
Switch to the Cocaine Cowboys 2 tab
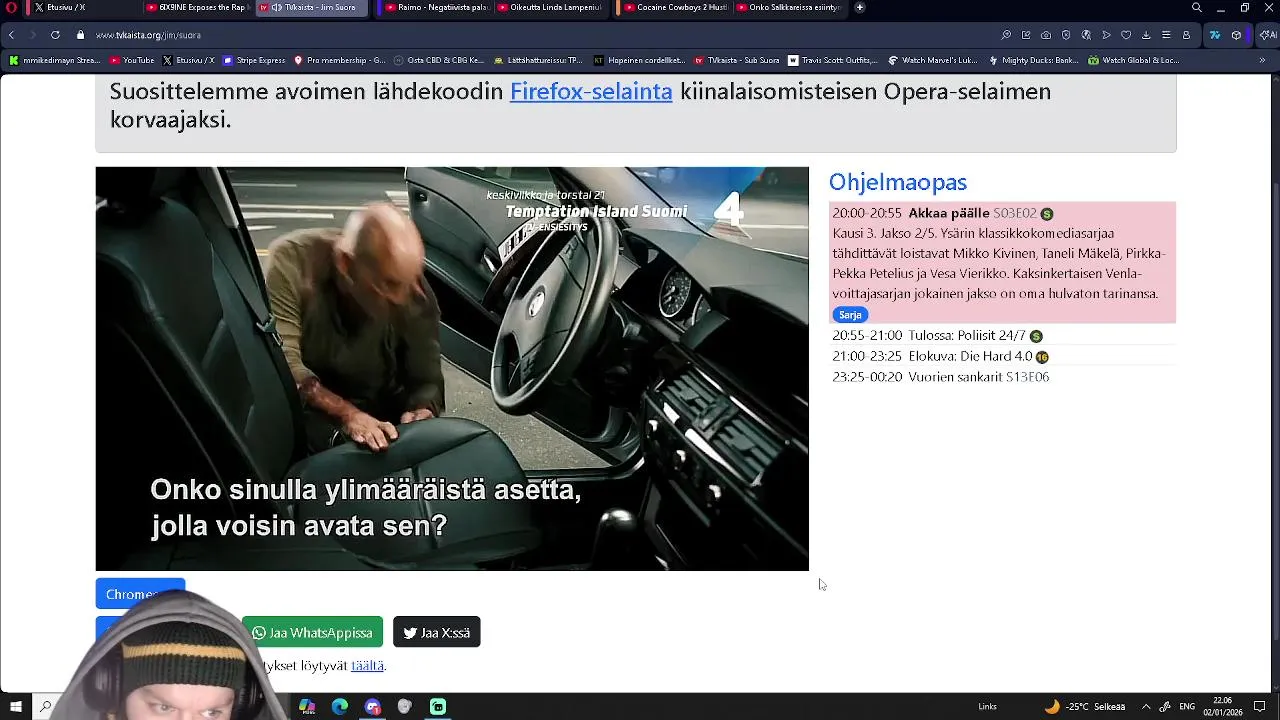point(674,7)
